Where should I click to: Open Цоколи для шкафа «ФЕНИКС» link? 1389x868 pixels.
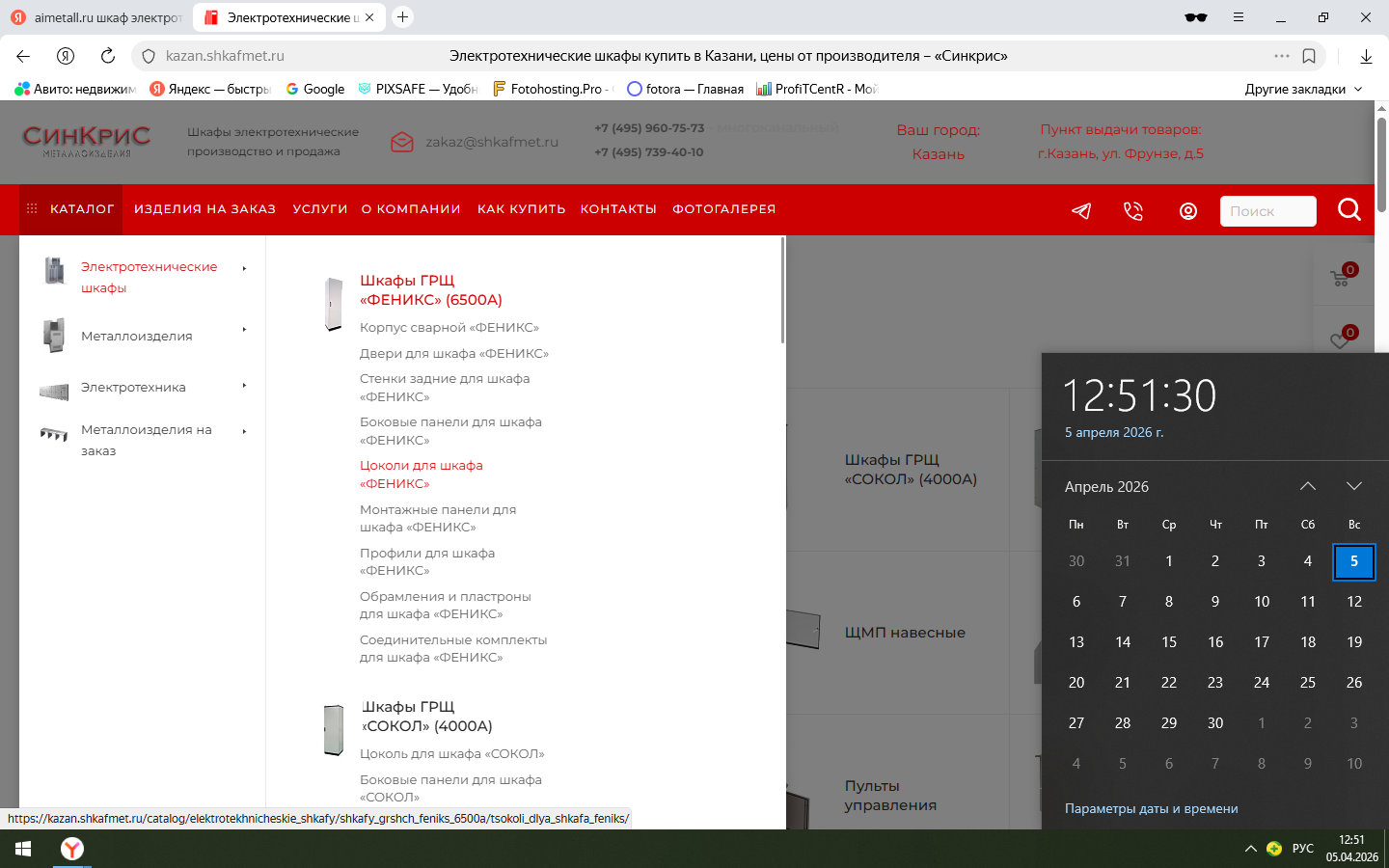coord(422,475)
